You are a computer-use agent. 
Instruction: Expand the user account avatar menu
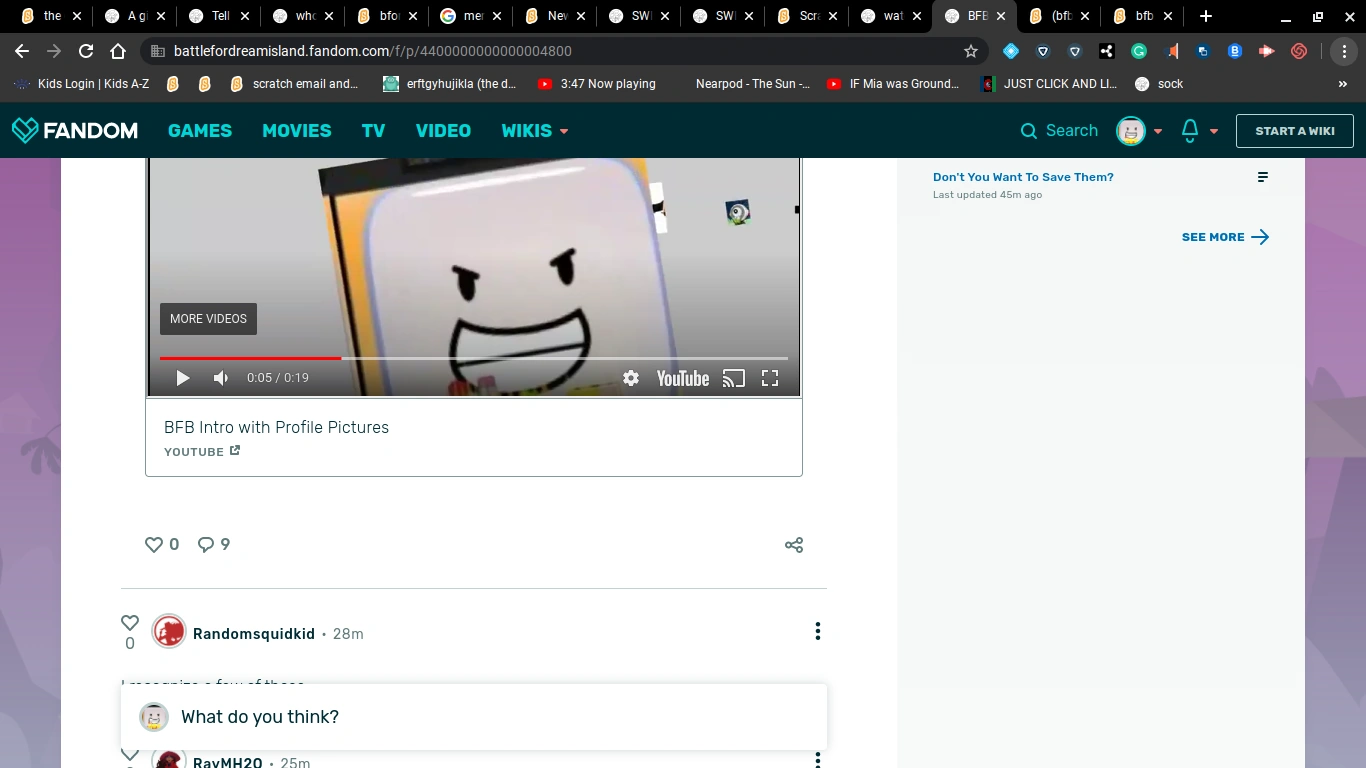1139,131
